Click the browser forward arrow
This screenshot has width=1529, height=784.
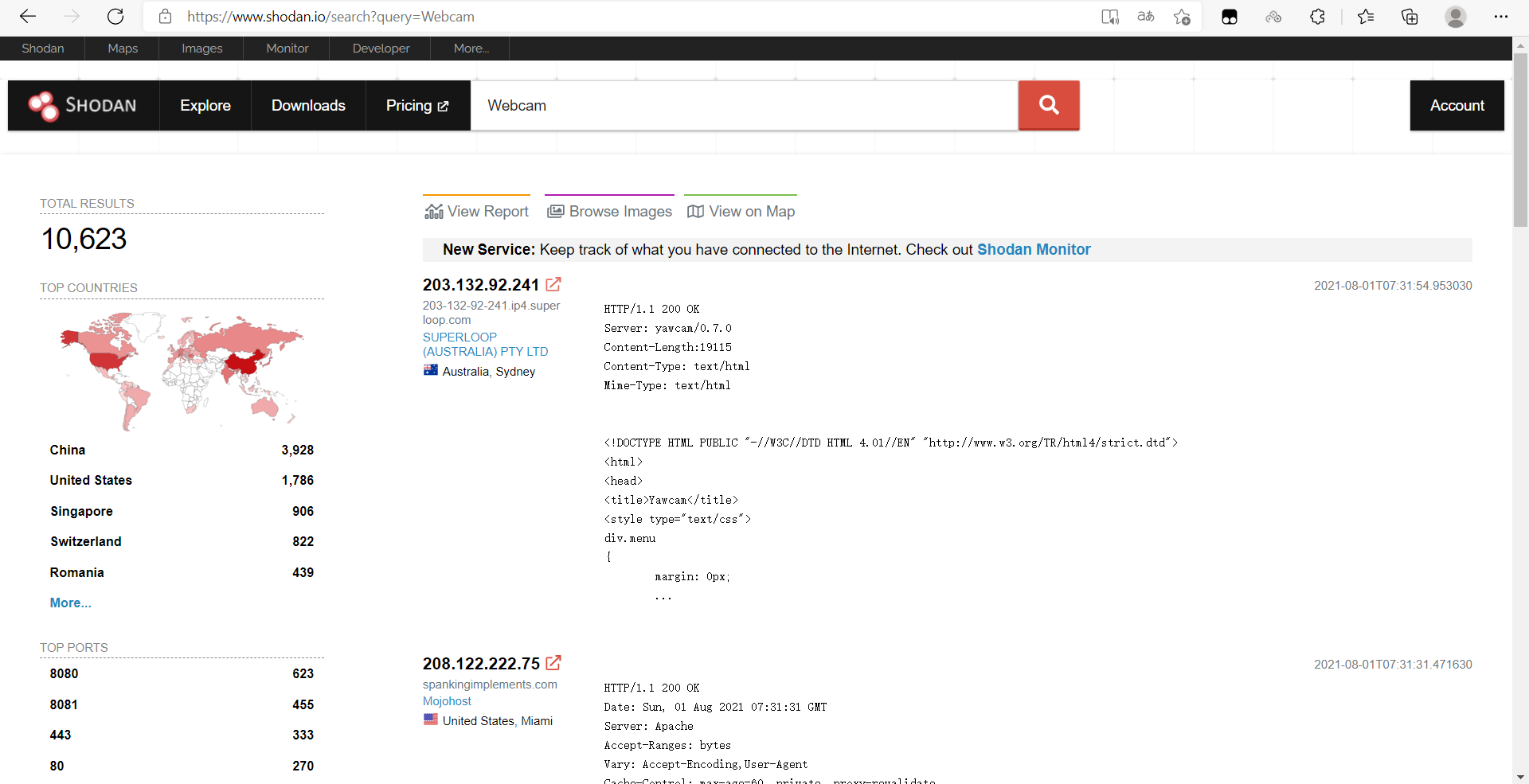pyautogui.click(x=72, y=17)
